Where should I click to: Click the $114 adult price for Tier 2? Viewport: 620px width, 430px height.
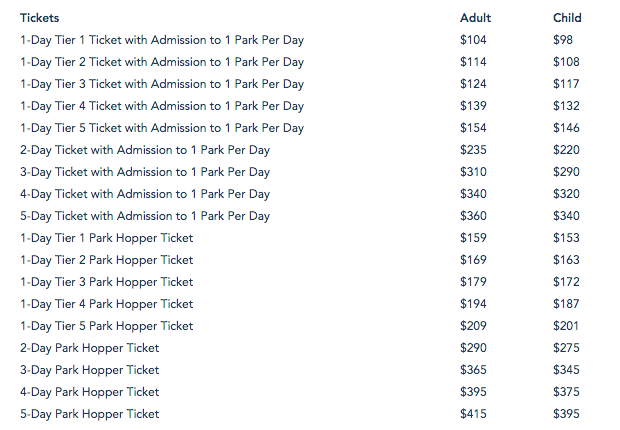tap(474, 62)
